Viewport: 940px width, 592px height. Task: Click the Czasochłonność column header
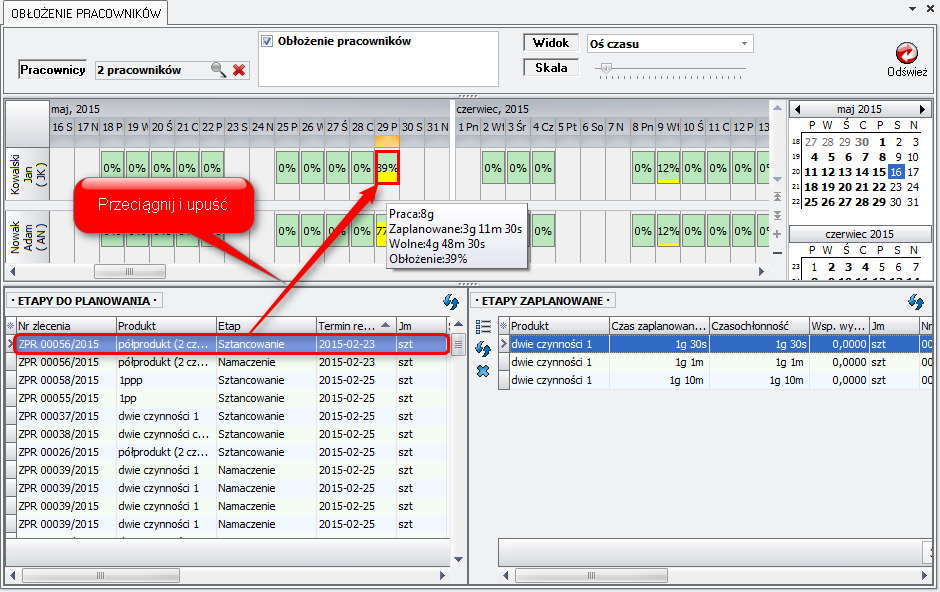click(758, 326)
